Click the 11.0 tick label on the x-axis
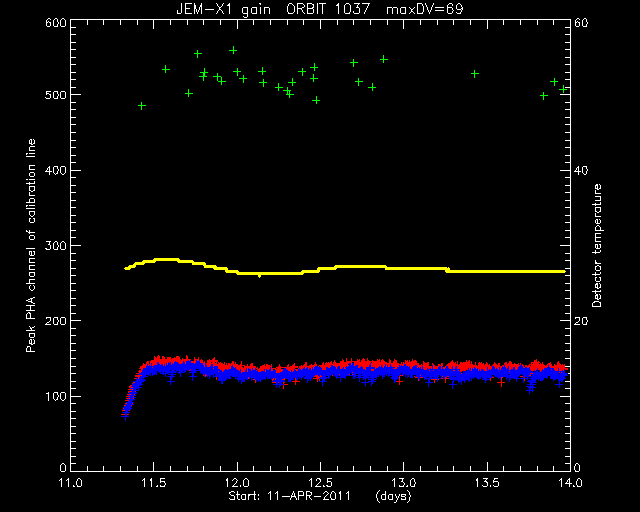Viewport: 640px width, 512px height. pyautogui.click(x=71, y=483)
